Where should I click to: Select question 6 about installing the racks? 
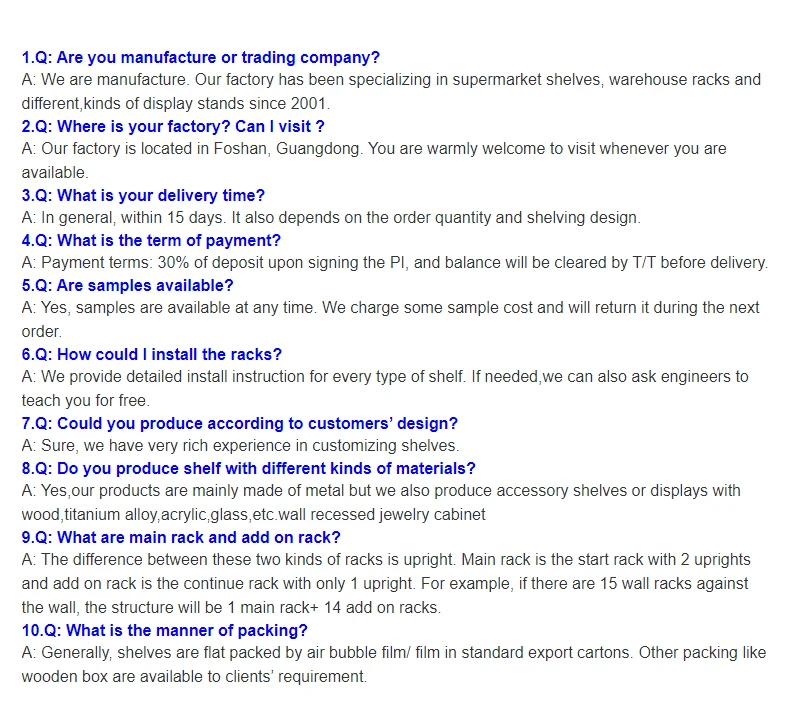point(152,354)
